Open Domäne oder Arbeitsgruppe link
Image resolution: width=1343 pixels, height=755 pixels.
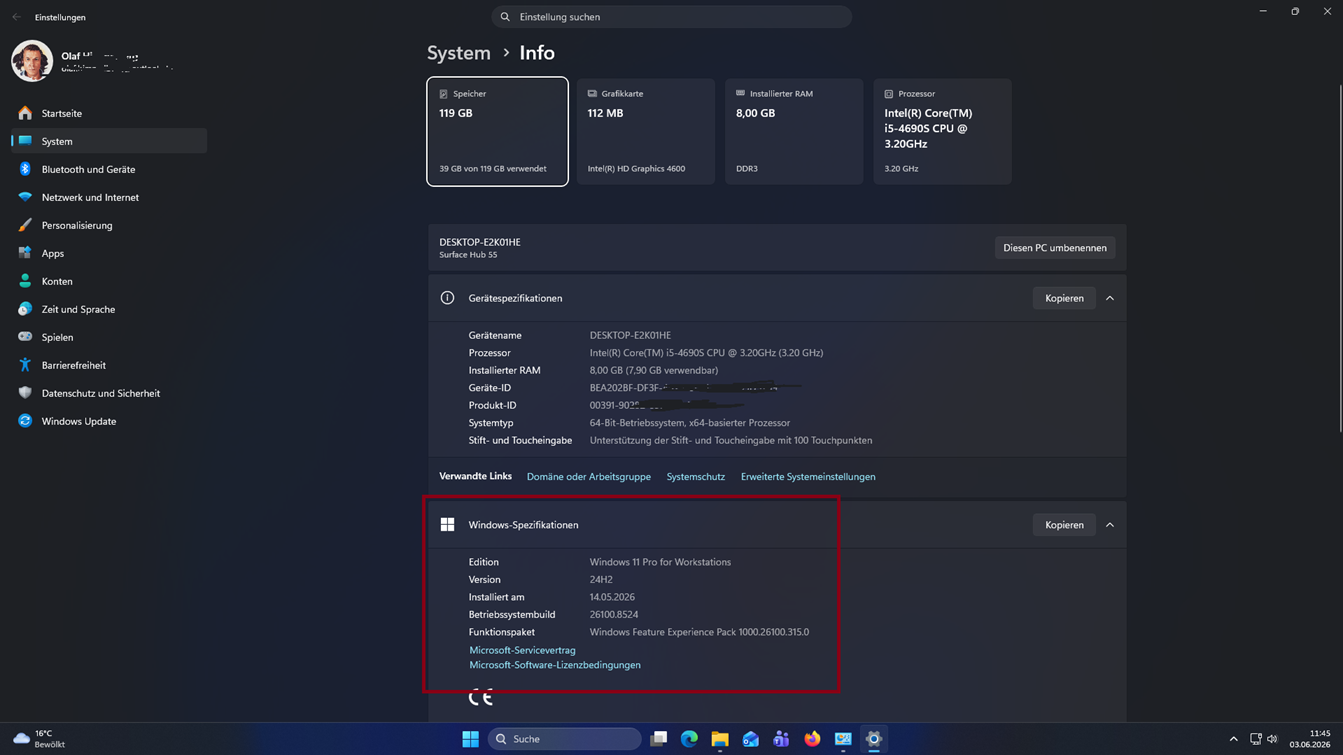[x=589, y=477]
